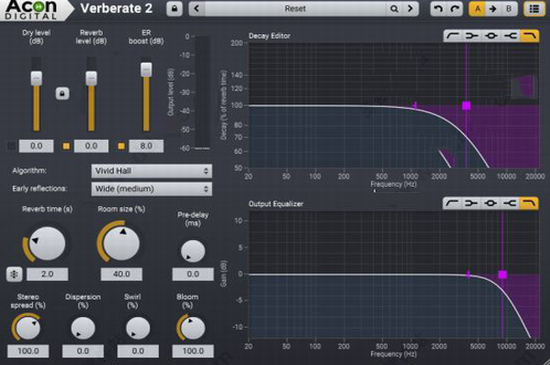Screen dimensions: 550x365
Task: Switch to comparison slot B
Action: [509, 9]
